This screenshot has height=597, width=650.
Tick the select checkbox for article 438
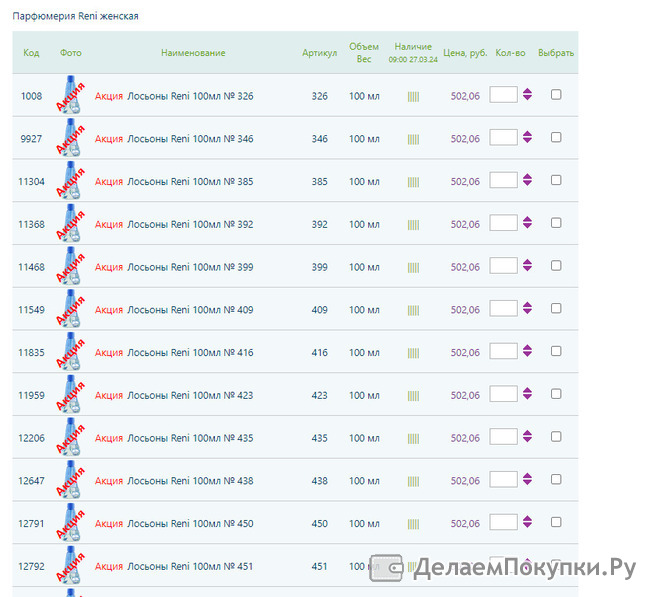556,479
